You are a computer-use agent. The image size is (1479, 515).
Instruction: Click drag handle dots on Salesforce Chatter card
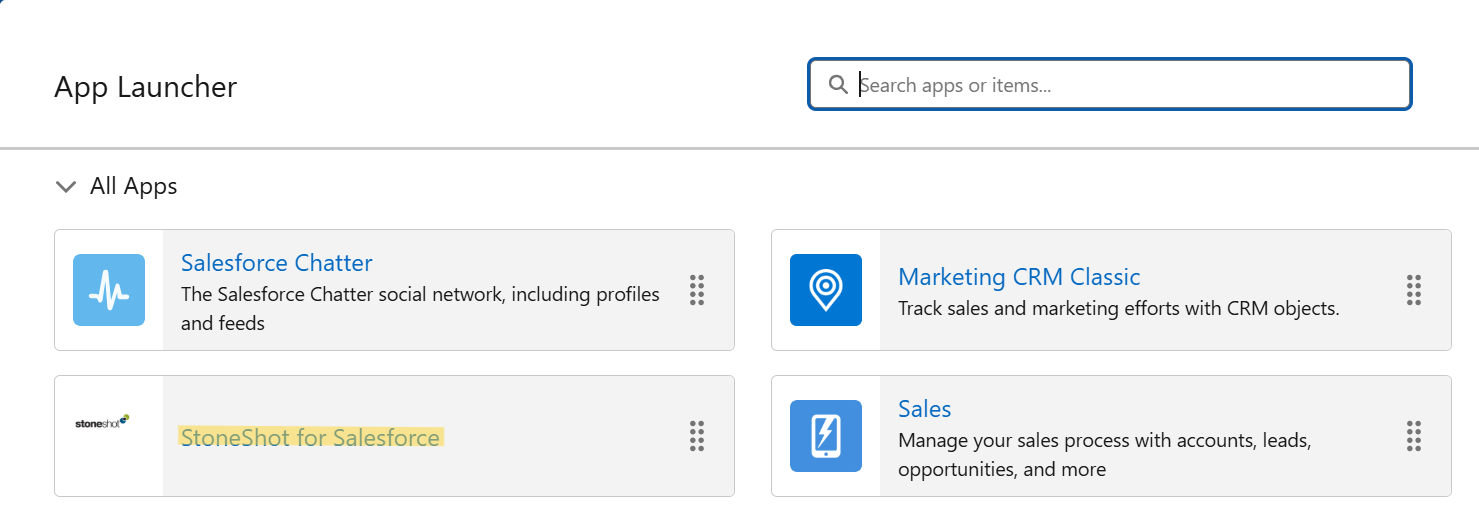697,290
